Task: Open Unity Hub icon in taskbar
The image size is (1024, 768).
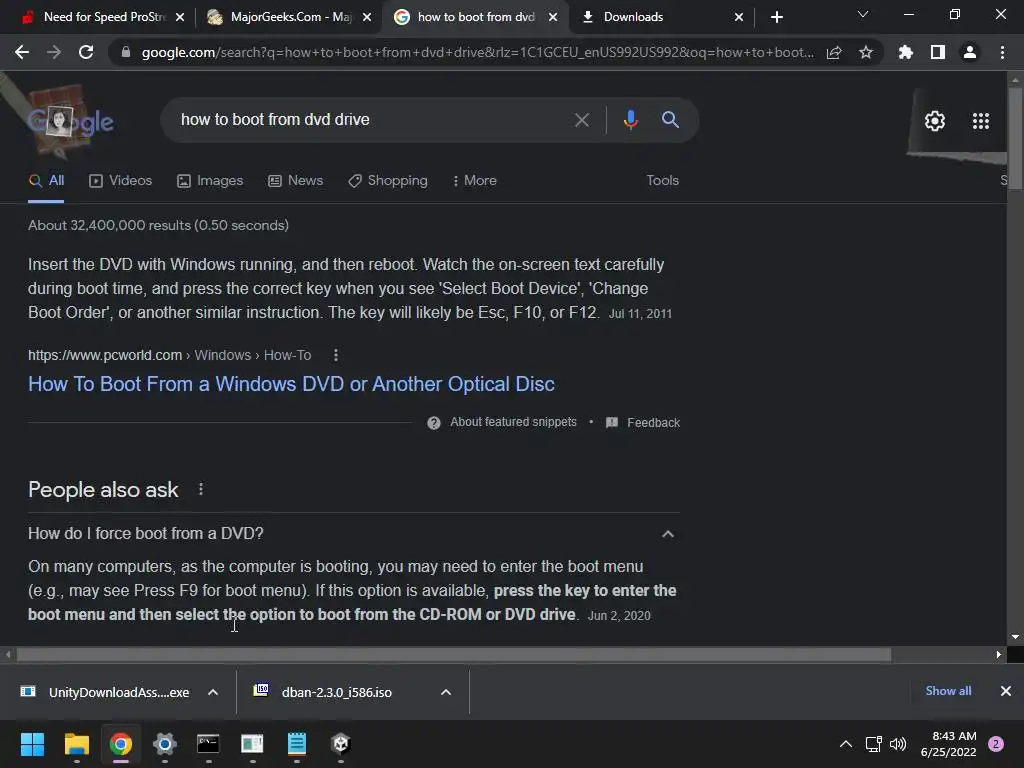Action: (341, 744)
